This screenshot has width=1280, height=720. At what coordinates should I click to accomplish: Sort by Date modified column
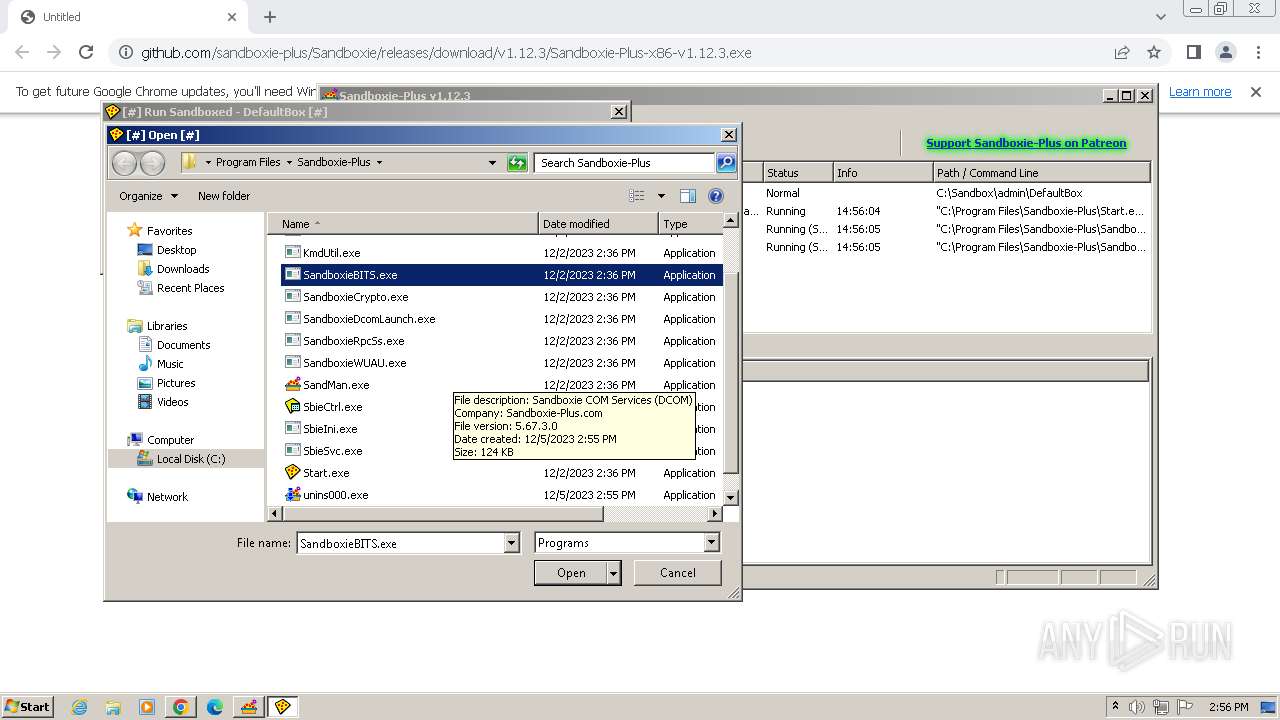point(598,224)
